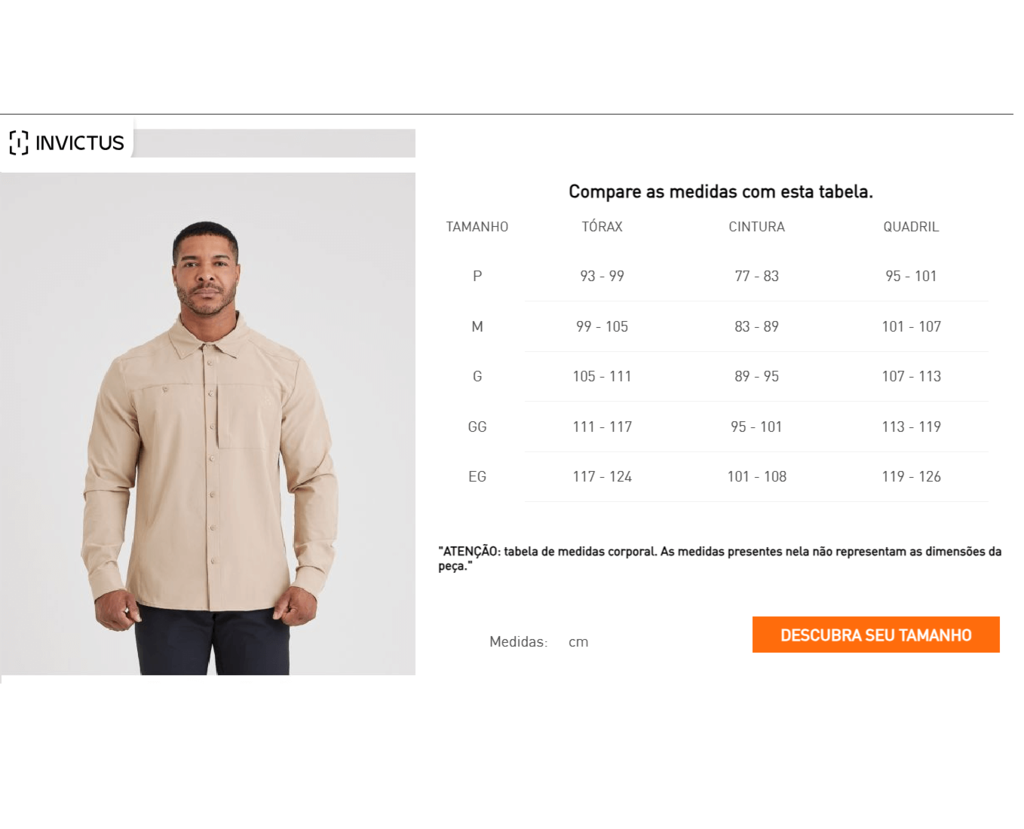Select size P row label
The image size is (1024, 829).
(477, 276)
